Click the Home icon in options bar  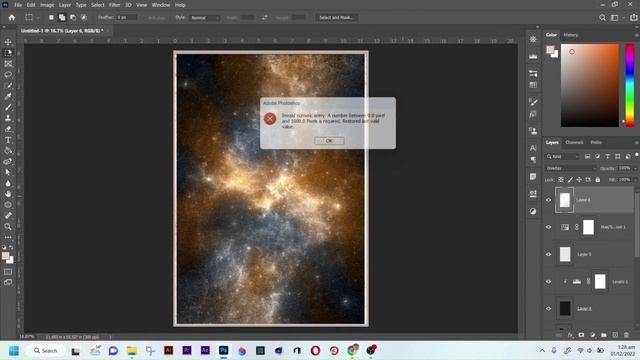pos(12,18)
